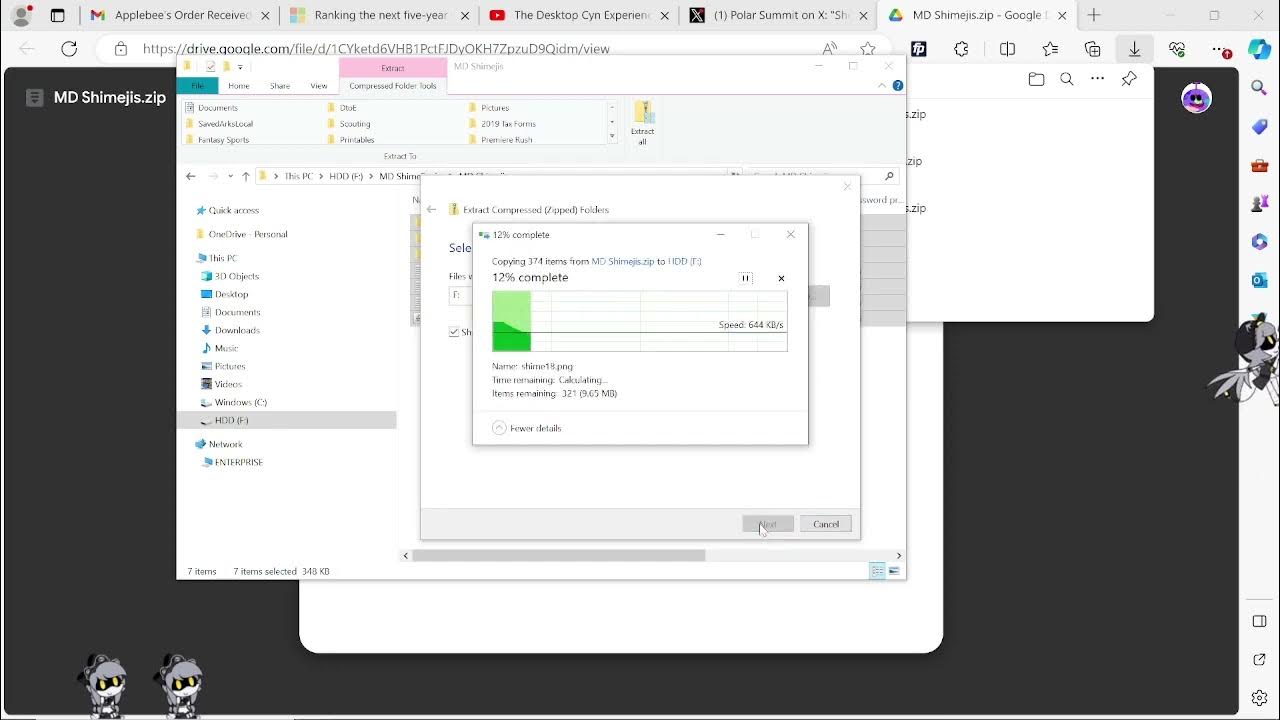Cancel the copy with the small X button

click(x=781, y=278)
